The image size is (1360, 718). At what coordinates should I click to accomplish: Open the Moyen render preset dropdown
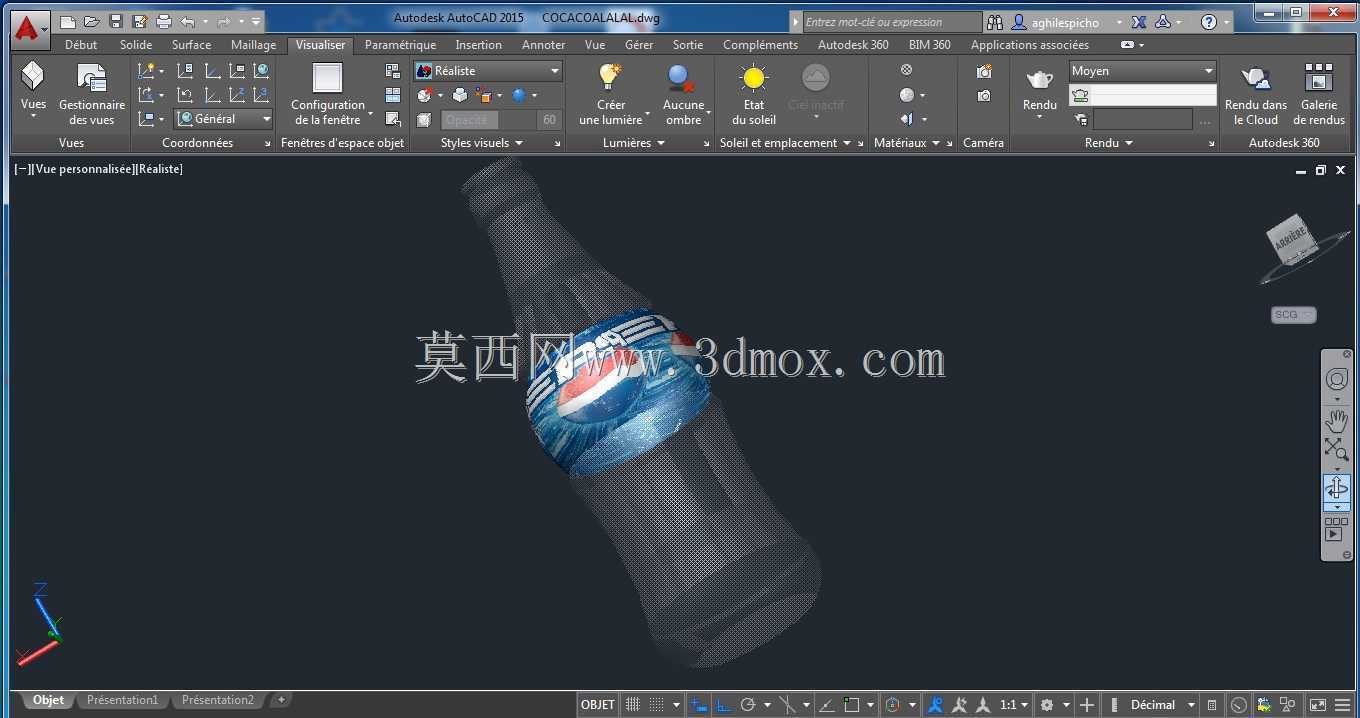point(1143,71)
